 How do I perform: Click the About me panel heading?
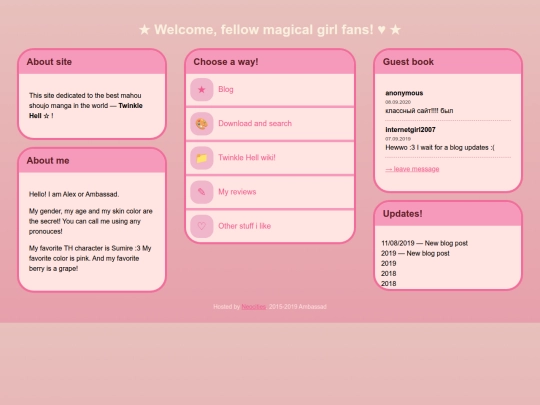[48, 160]
